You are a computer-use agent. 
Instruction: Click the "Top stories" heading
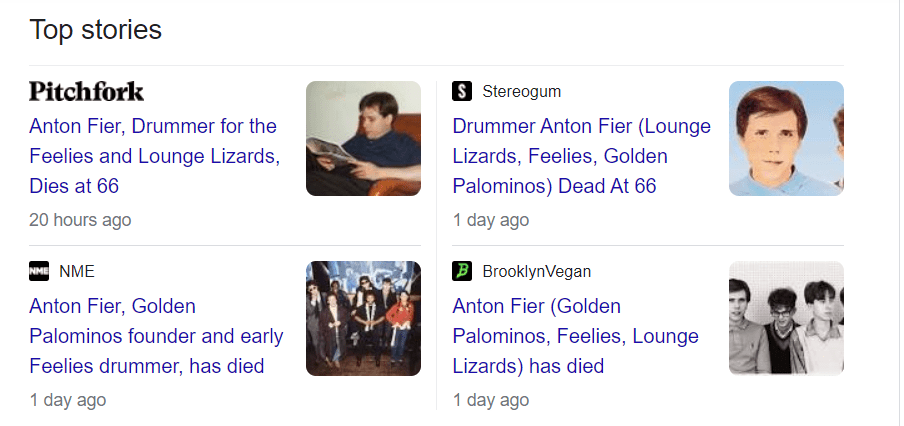tap(96, 30)
